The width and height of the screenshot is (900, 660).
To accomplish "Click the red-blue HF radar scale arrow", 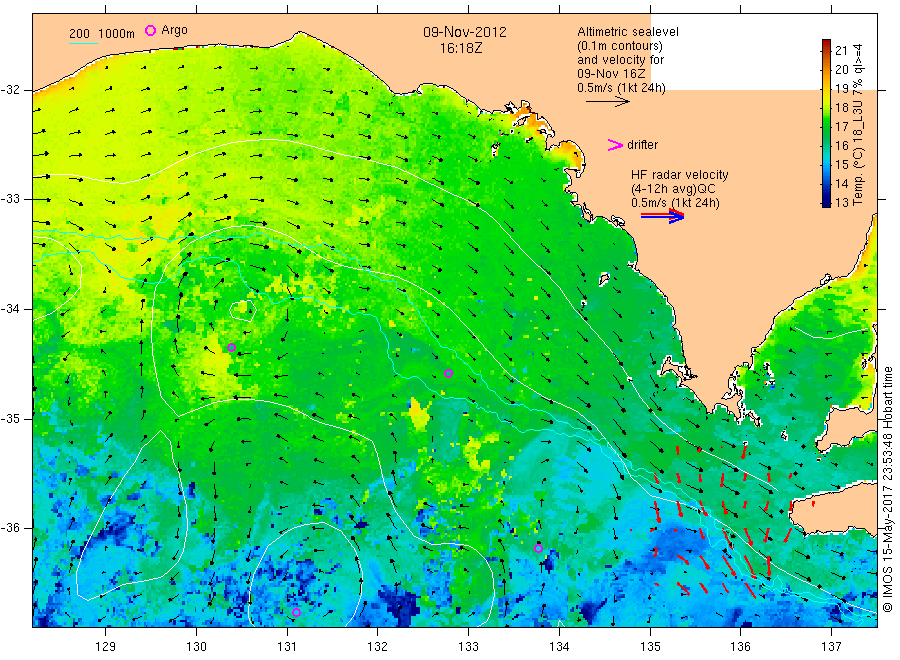I will click(663, 216).
